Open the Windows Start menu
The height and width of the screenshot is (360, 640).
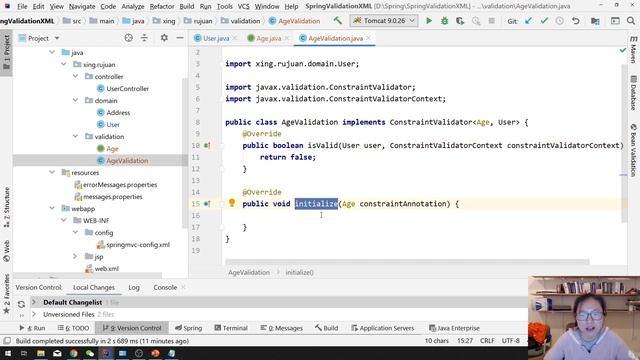(8, 353)
